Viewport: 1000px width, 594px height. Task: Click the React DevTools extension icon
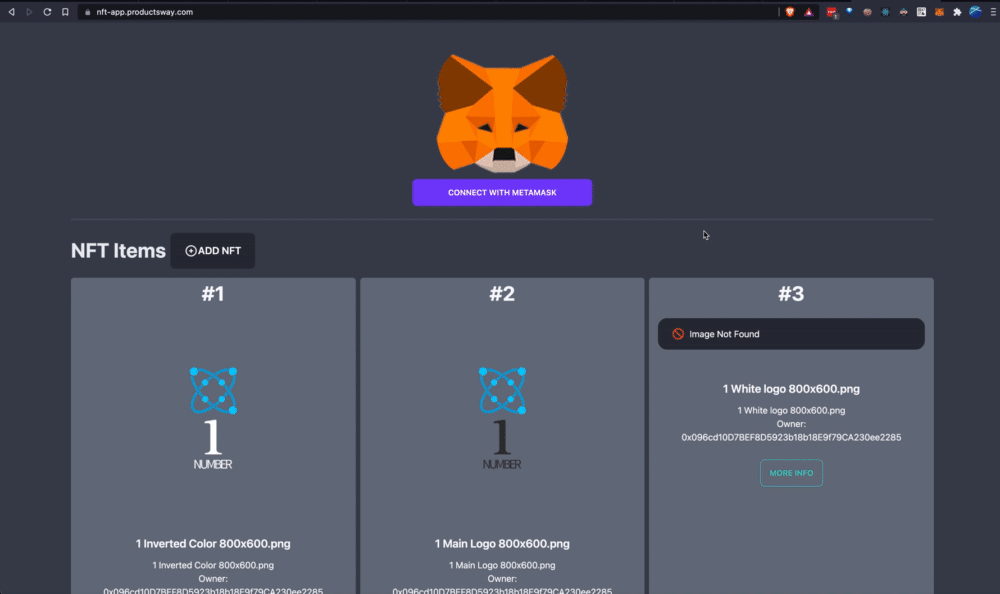(x=885, y=12)
